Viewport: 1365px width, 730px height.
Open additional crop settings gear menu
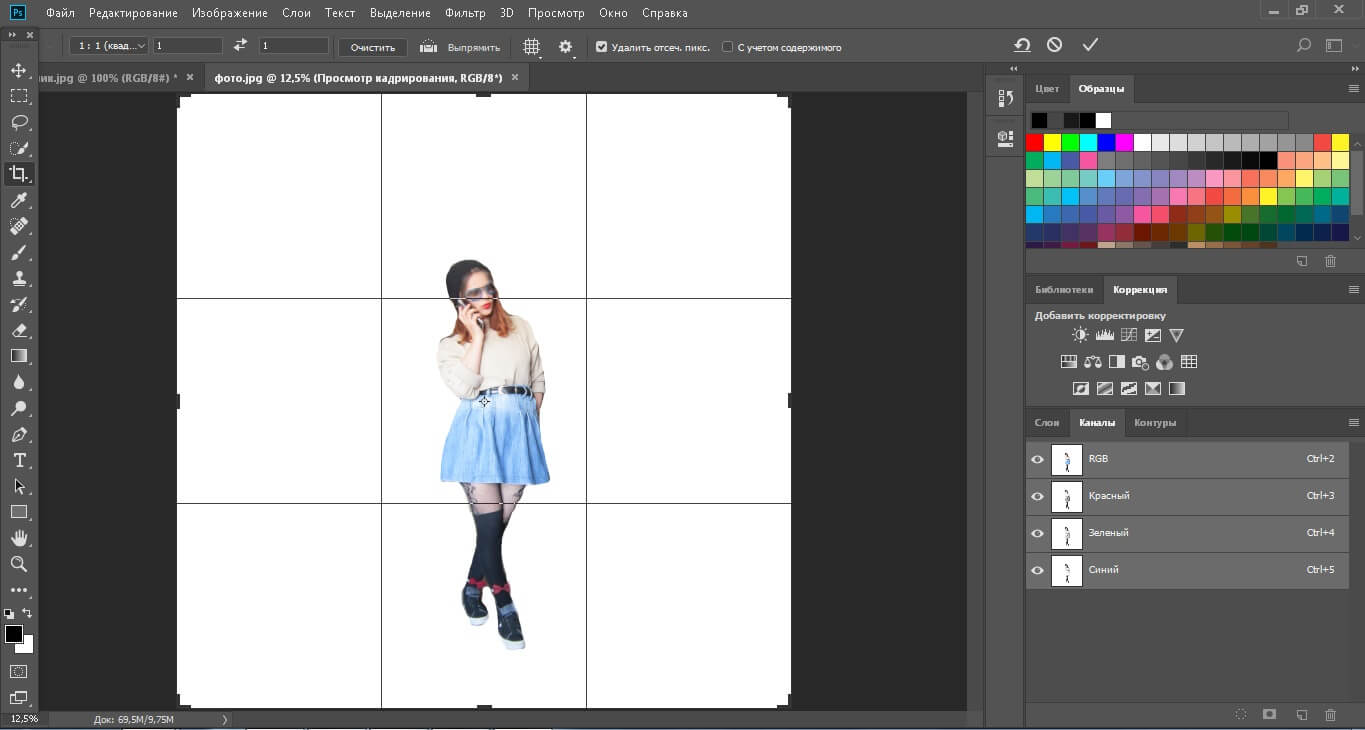tap(566, 47)
